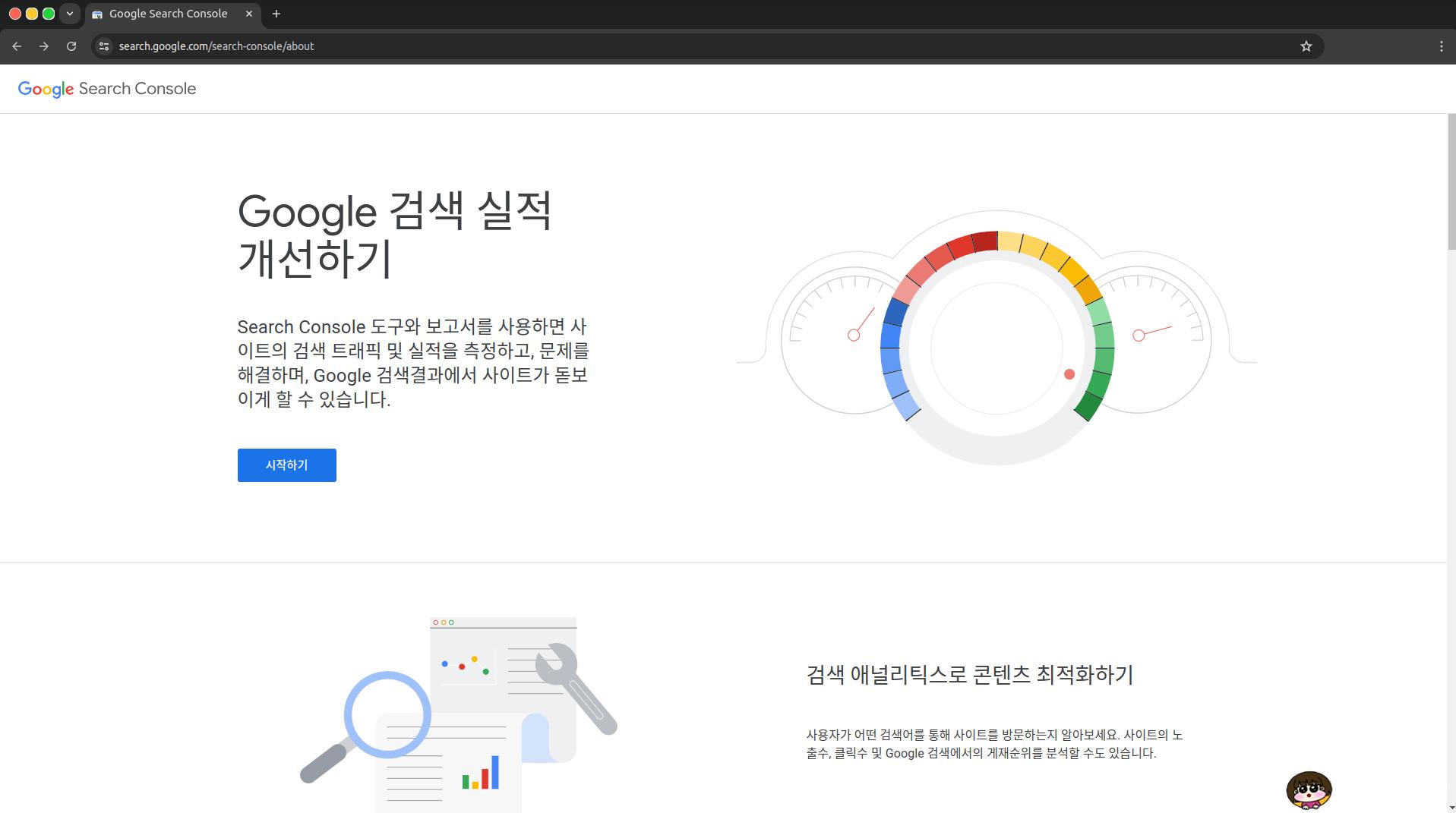Close the Google Search Console tab
The width and height of the screenshot is (1456, 813).
[248, 14]
